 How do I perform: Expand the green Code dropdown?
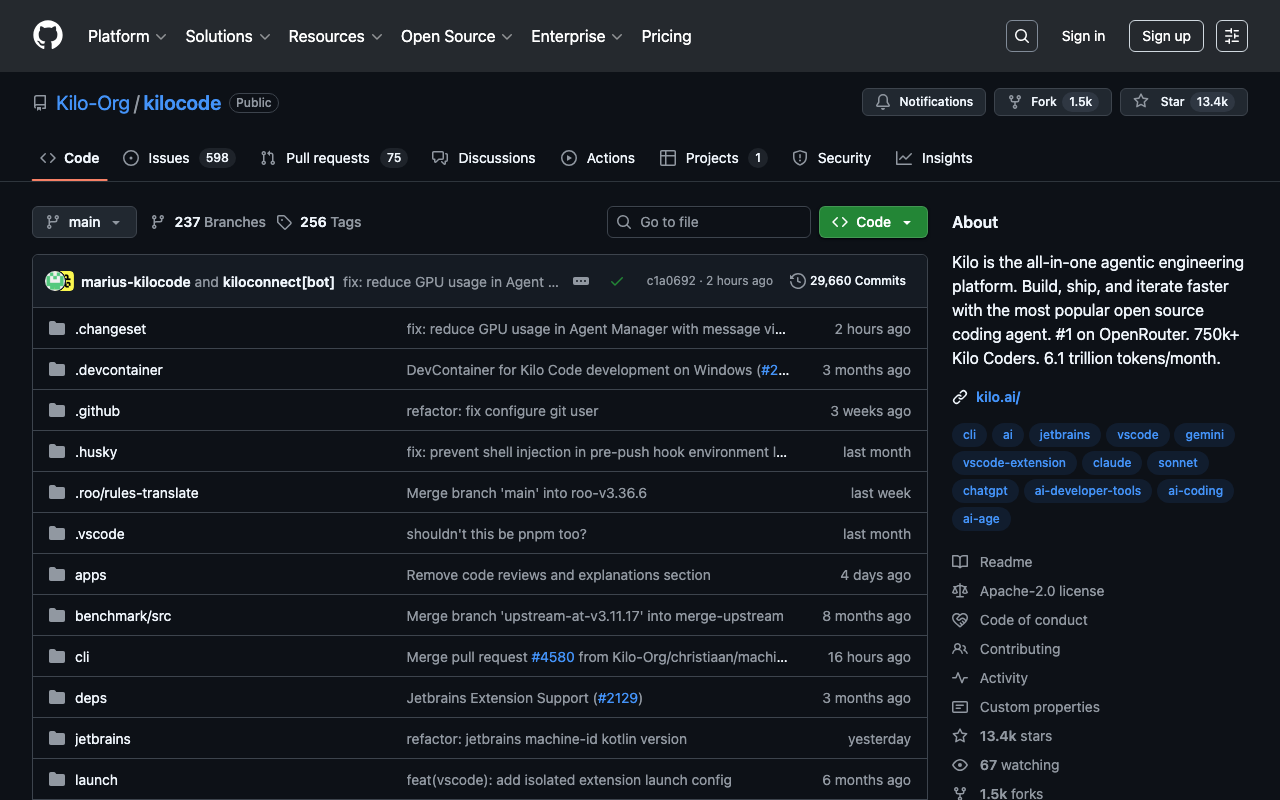click(872, 222)
